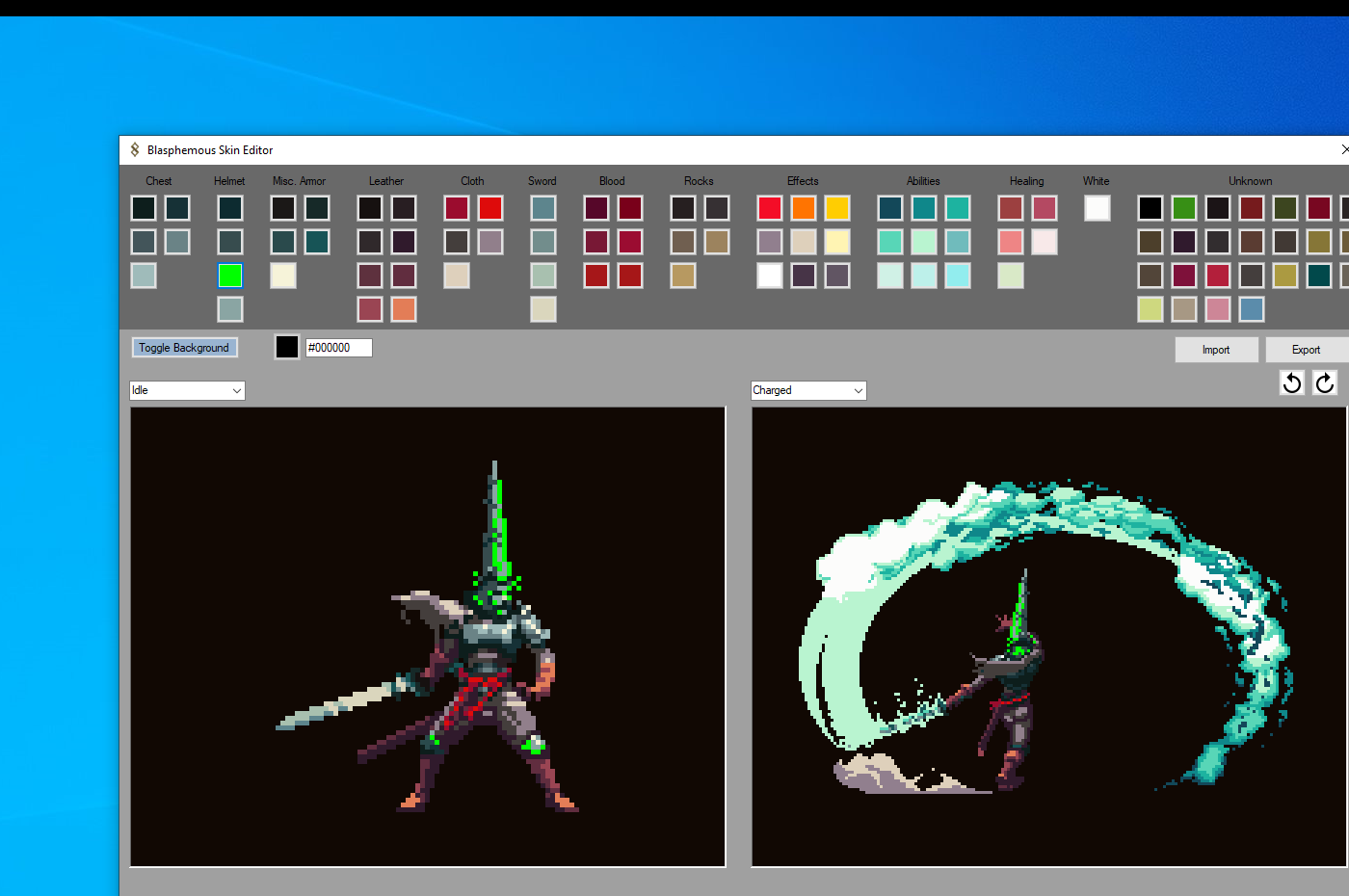The image size is (1349, 896).
Task: Pick the white swatch under White
Action: pos(1097,208)
